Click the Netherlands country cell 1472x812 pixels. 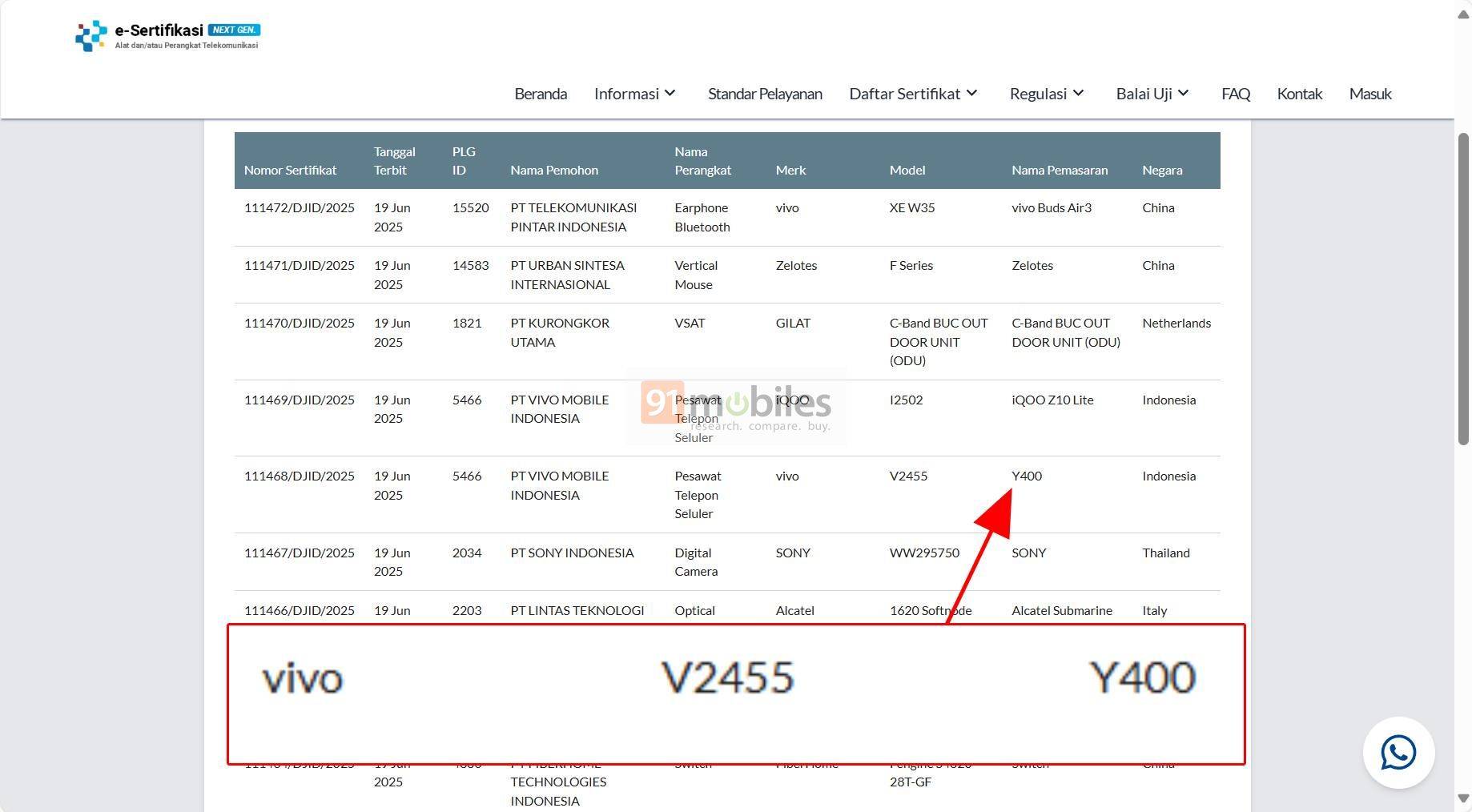click(1176, 323)
